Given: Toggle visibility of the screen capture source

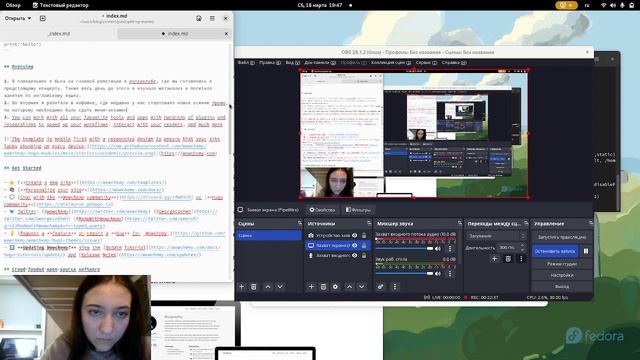Looking at the screenshot, I should [355, 245].
